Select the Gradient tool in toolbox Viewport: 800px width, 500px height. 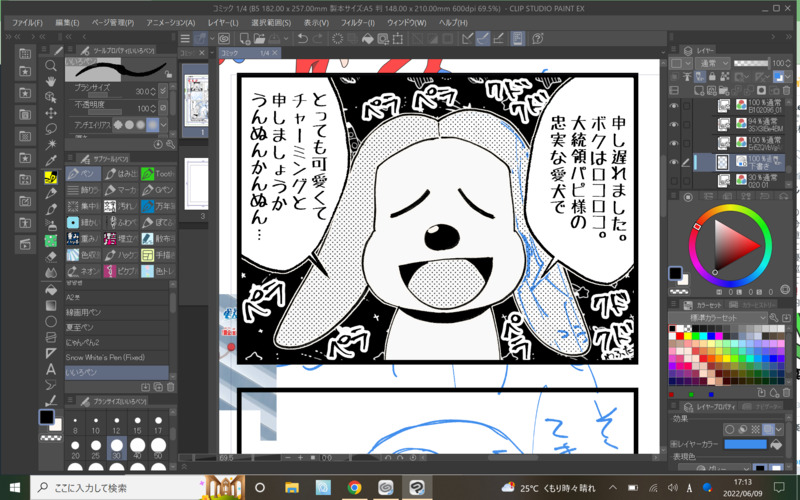tap(51, 305)
